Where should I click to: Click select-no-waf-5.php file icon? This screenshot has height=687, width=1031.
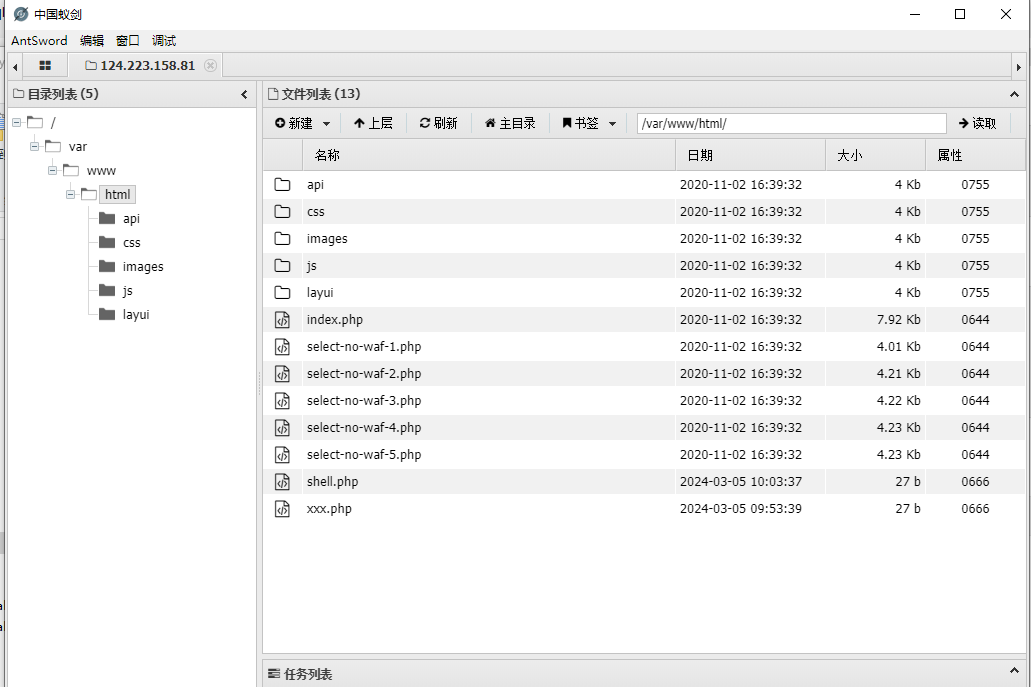[x=282, y=454]
